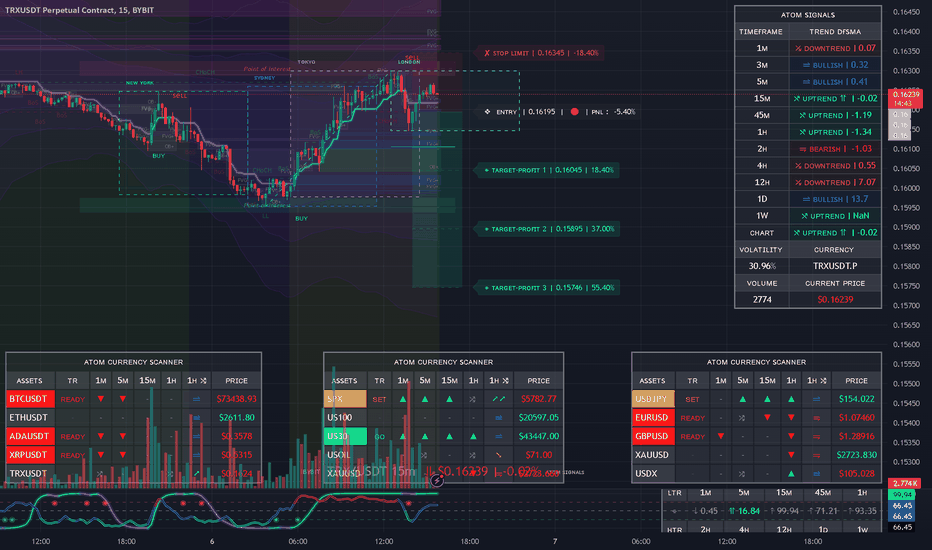
Task: Click the X icon on the STOP LIMIT label
Action: tap(487, 53)
